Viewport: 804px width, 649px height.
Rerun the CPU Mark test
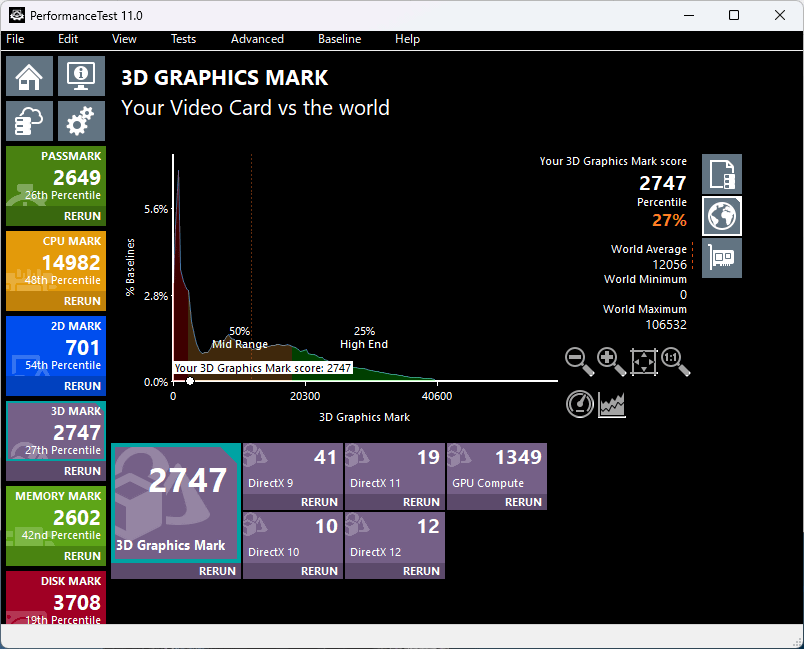(x=82, y=301)
